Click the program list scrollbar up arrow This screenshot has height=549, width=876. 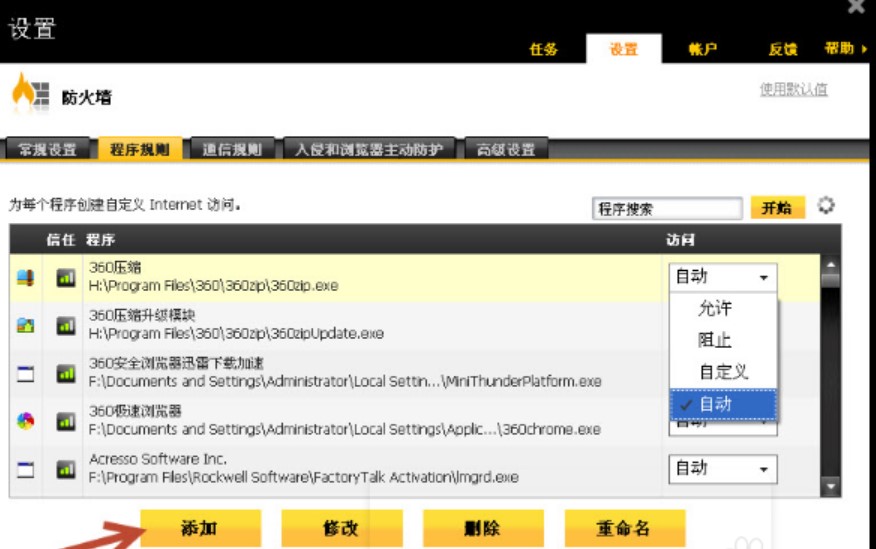coord(831,264)
